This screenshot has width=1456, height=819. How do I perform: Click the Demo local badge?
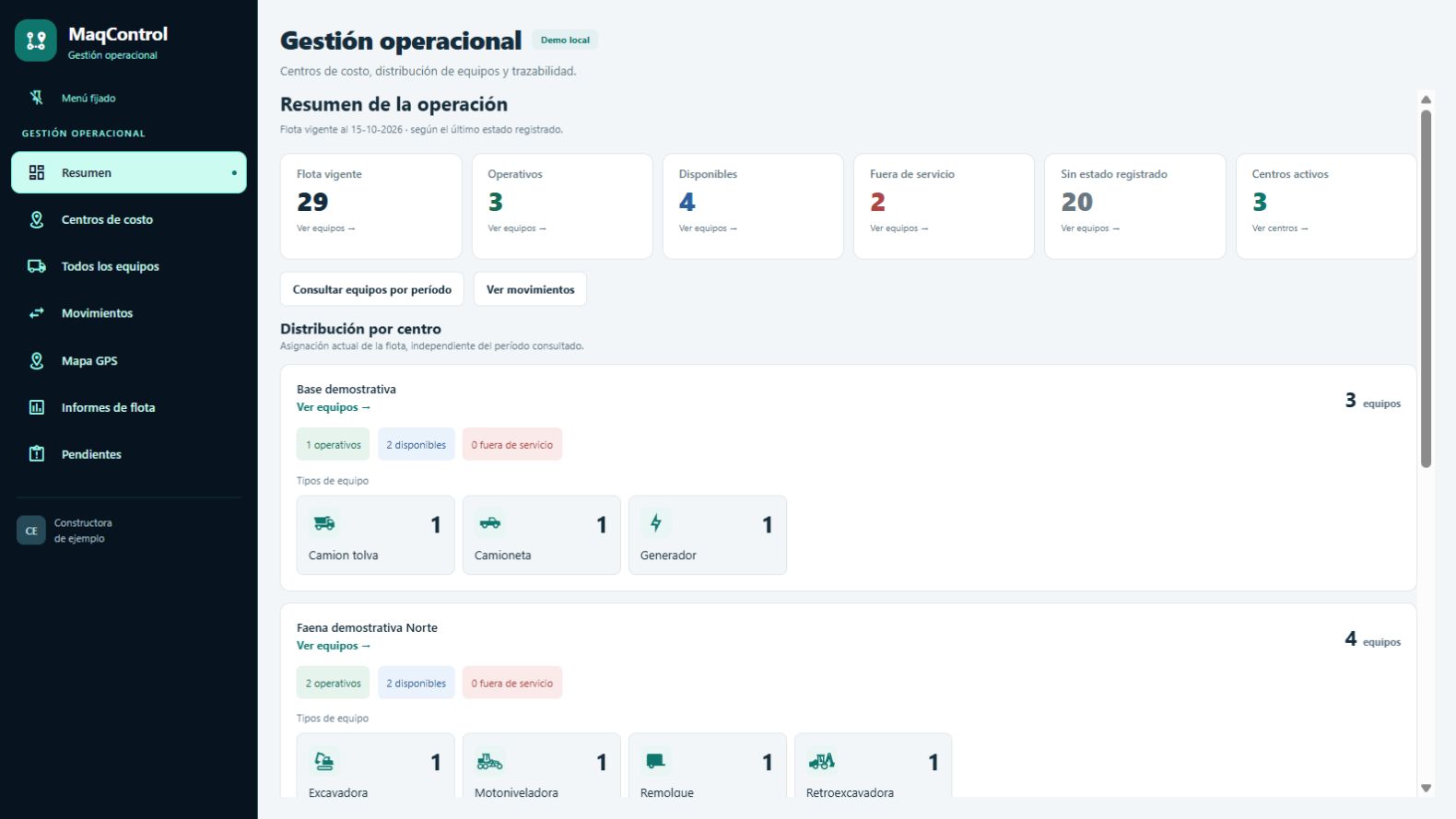point(565,40)
